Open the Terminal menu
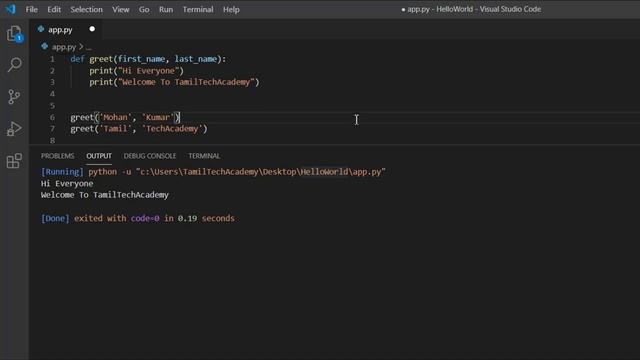The width and height of the screenshot is (640, 360). [198, 9]
